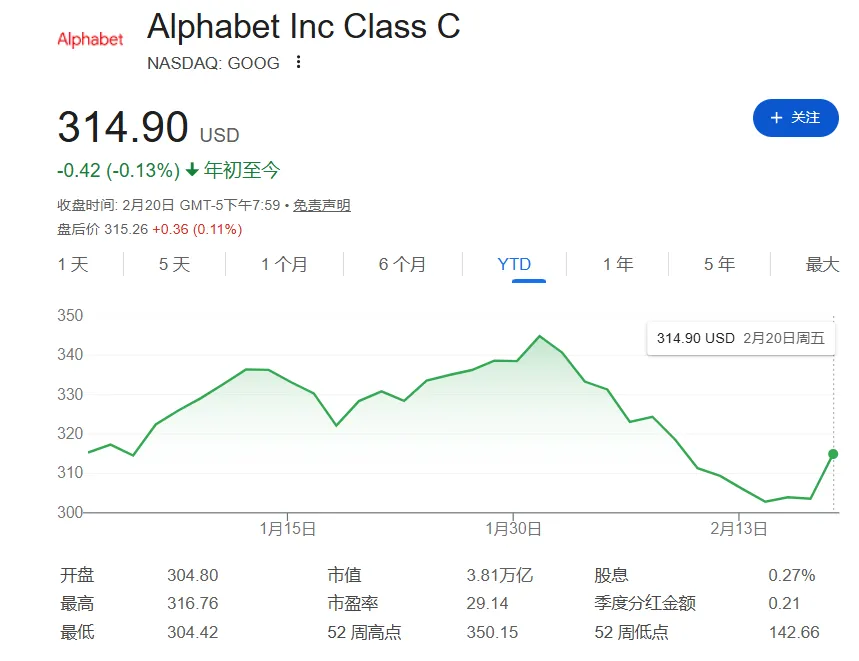859x661 pixels.
Task: Select the 最大 chart range
Action: click(x=821, y=264)
